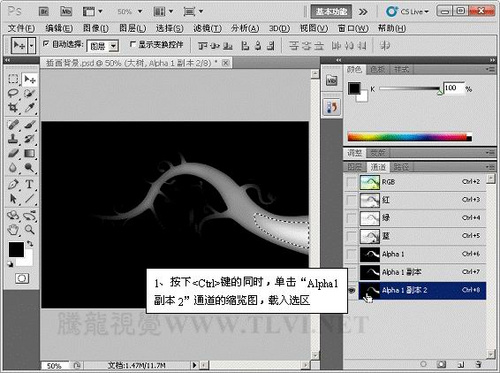500x373 pixels.
Task: Click the foreground color swatch in toolbox
Action: [16, 249]
